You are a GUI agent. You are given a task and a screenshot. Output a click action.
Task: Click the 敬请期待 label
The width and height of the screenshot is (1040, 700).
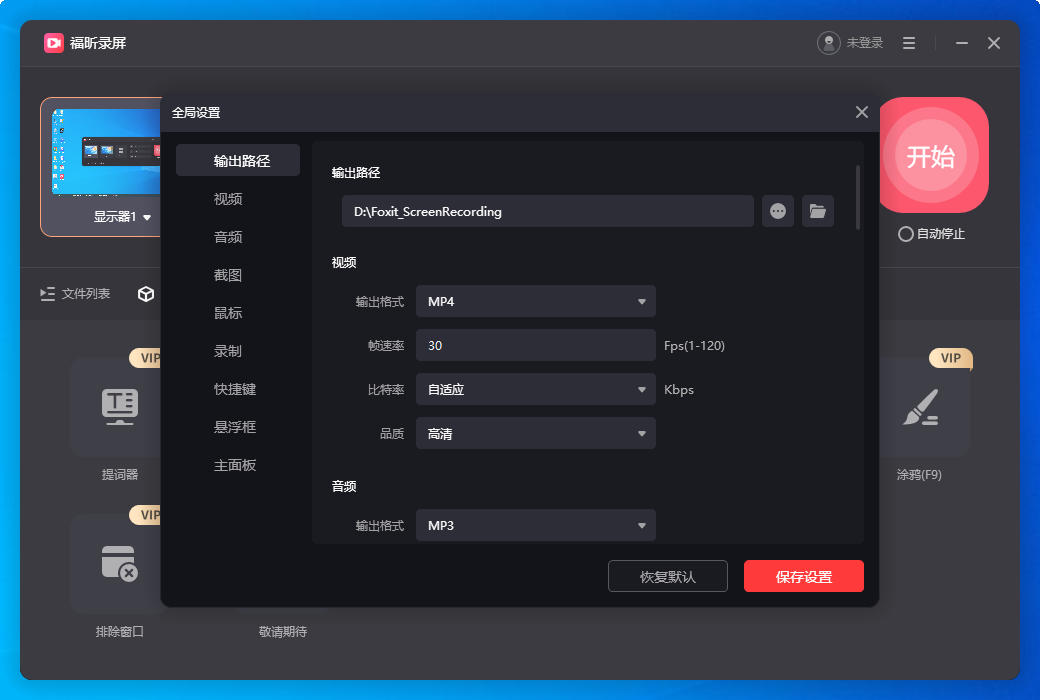tap(283, 632)
